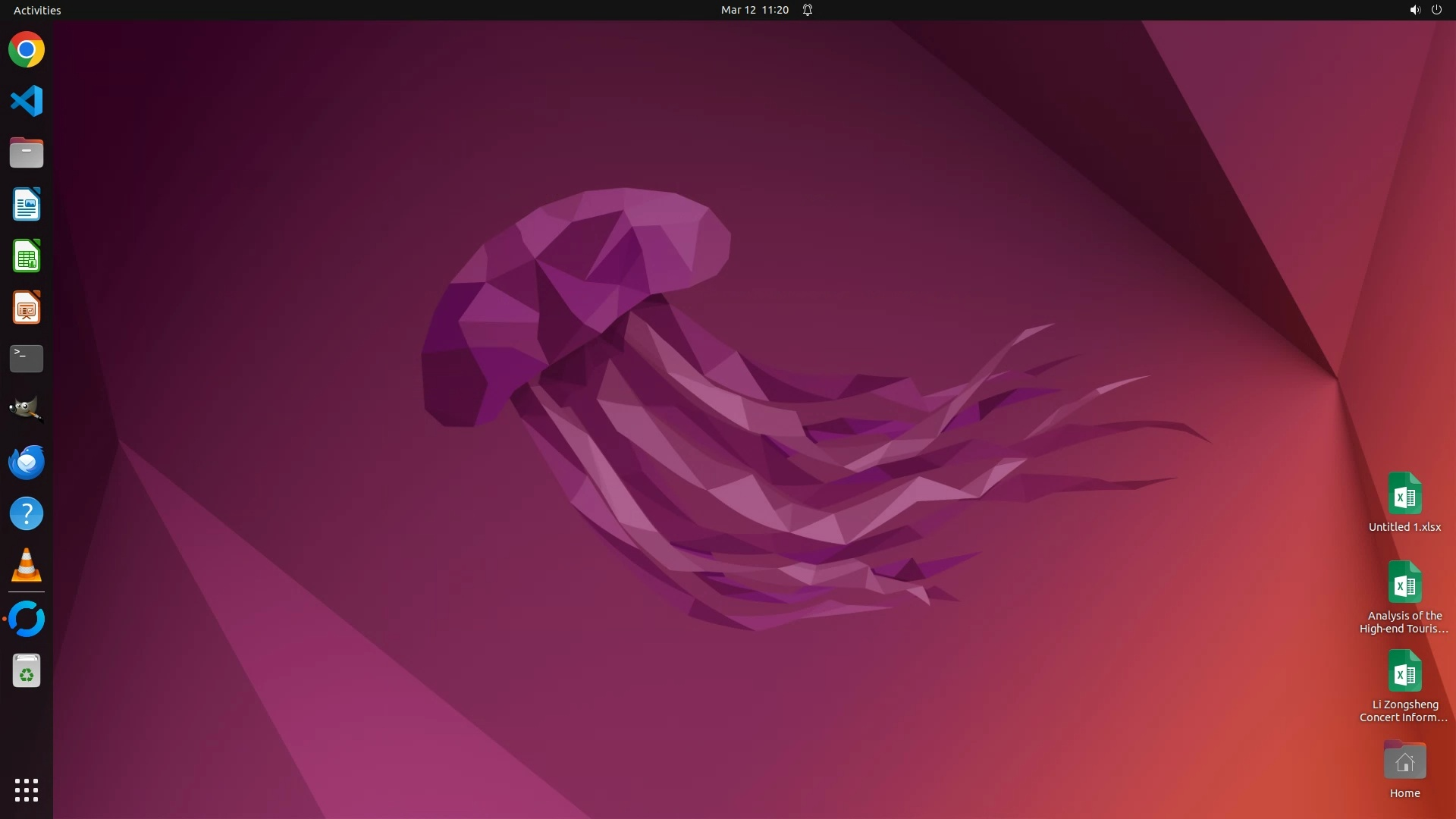Open the Trash icon in dock

tap(27, 671)
